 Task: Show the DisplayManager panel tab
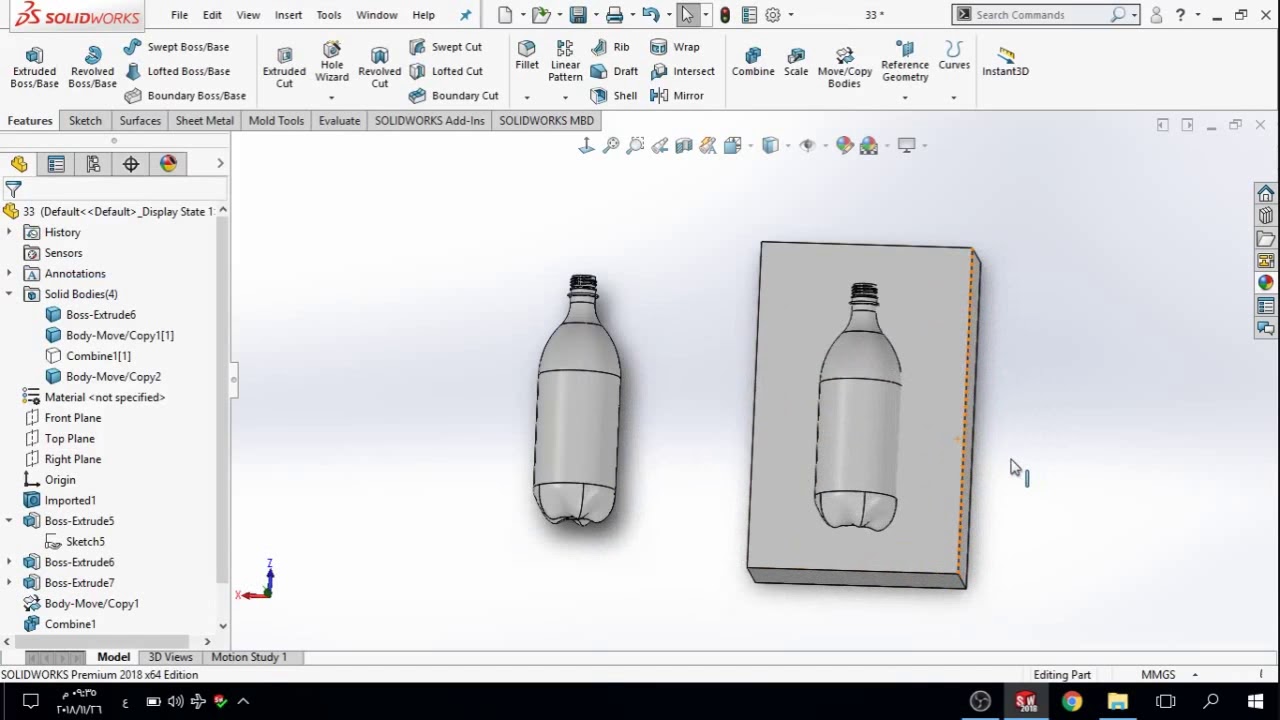pyautogui.click(x=168, y=164)
